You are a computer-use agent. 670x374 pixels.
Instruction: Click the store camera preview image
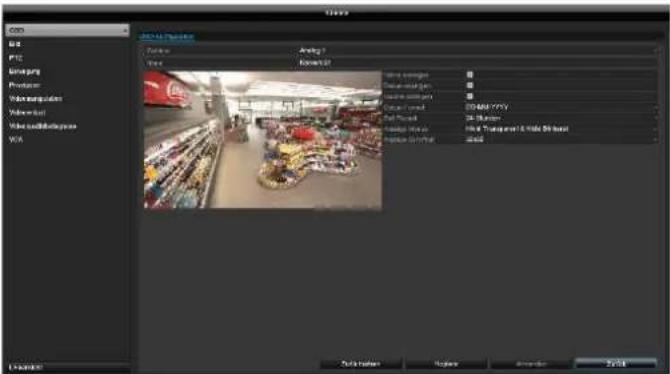263,140
